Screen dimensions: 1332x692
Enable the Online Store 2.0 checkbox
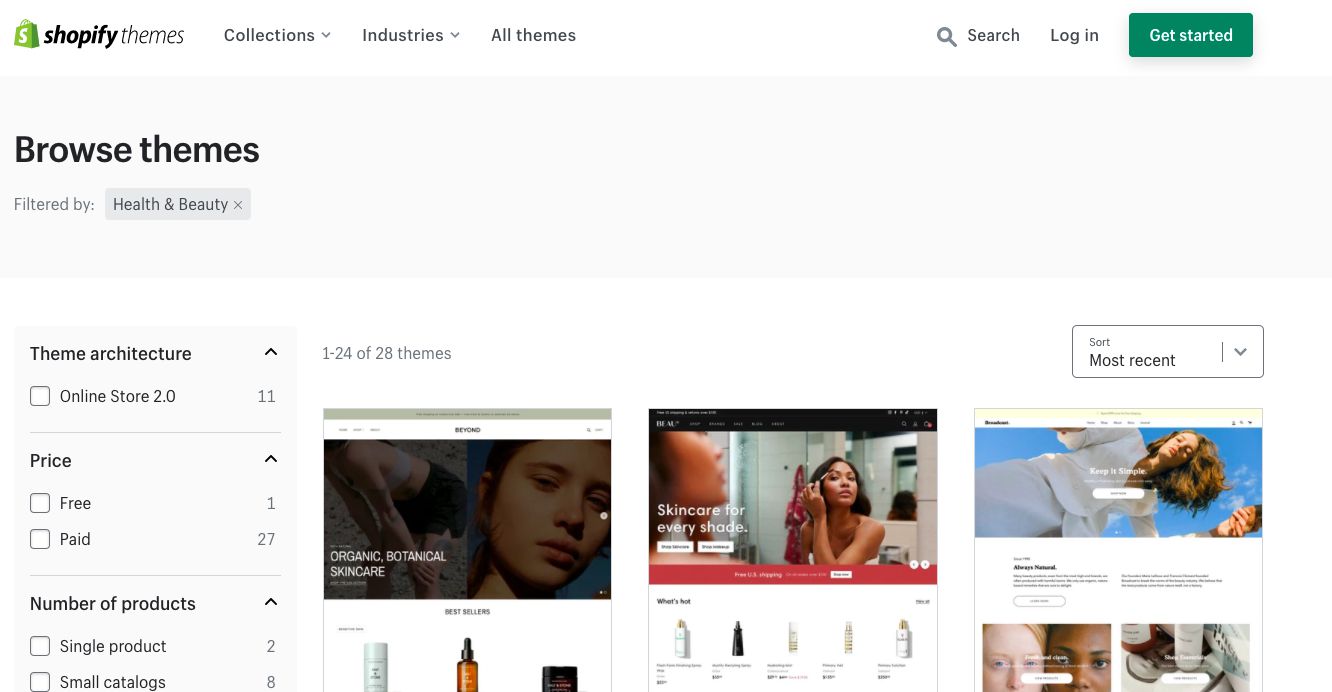[40, 396]
